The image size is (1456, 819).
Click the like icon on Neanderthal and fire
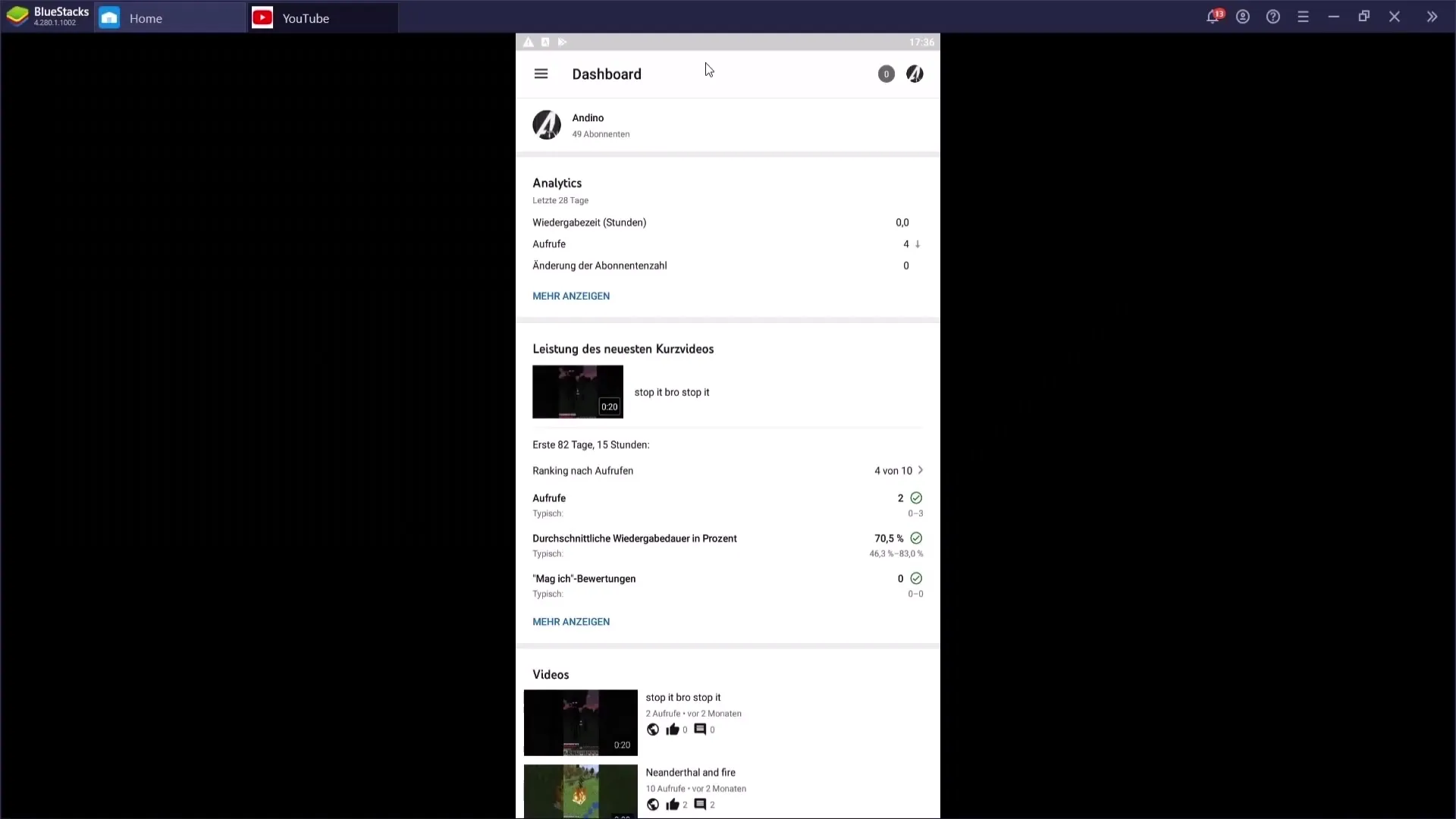click(673, 804)
